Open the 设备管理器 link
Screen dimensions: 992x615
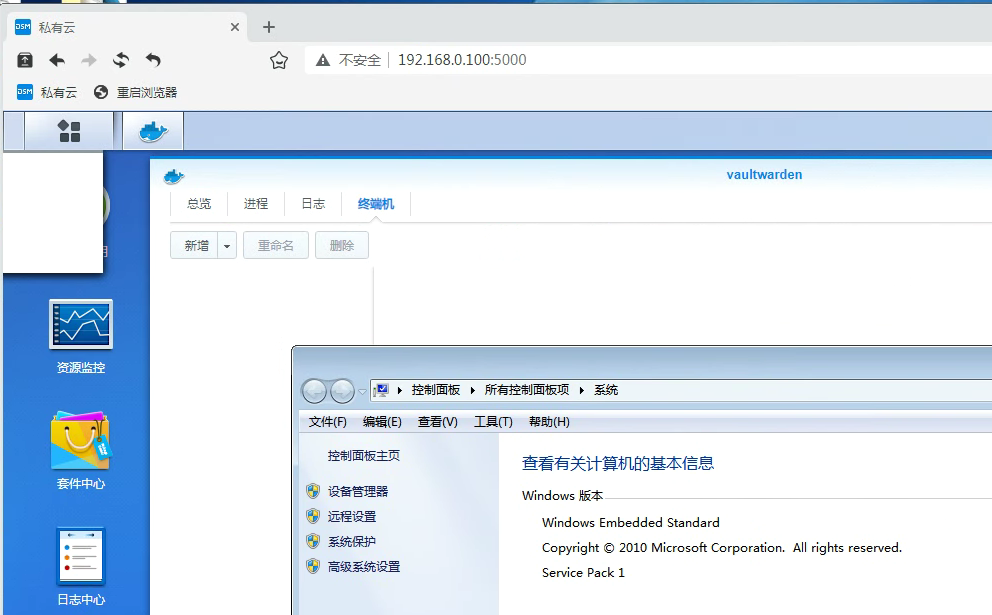357,491
